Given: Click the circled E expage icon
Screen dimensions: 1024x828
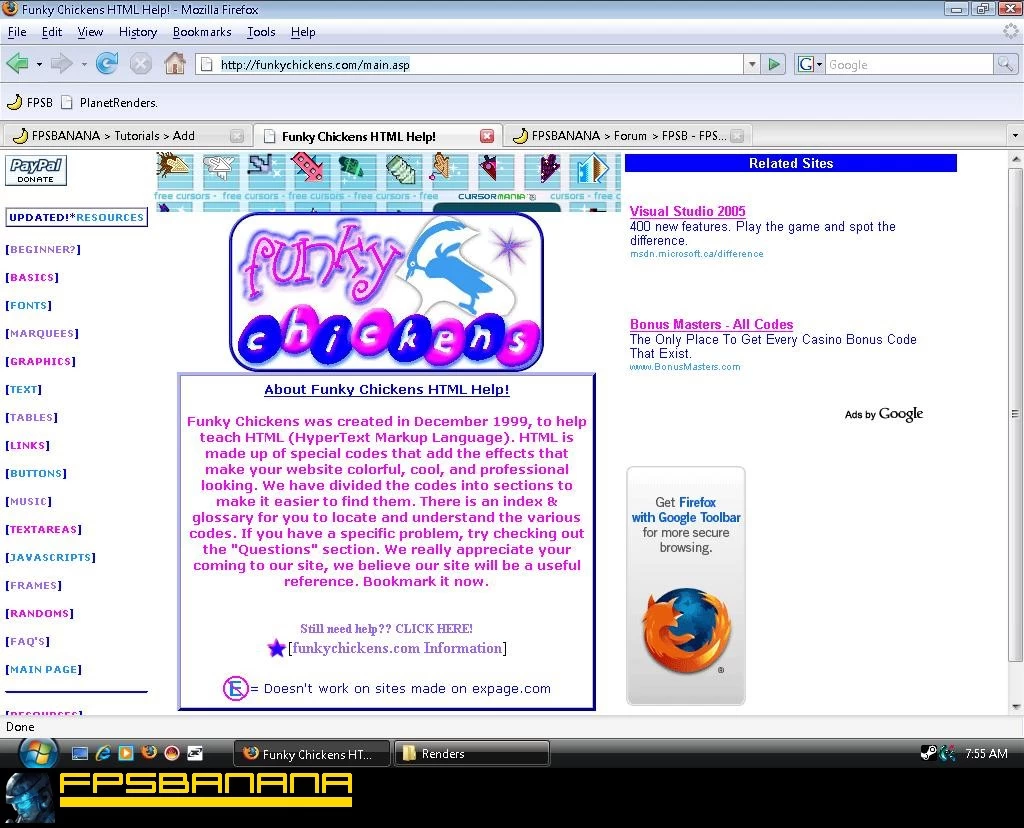Looking at the screenshot, I should [x=236, y=688].
